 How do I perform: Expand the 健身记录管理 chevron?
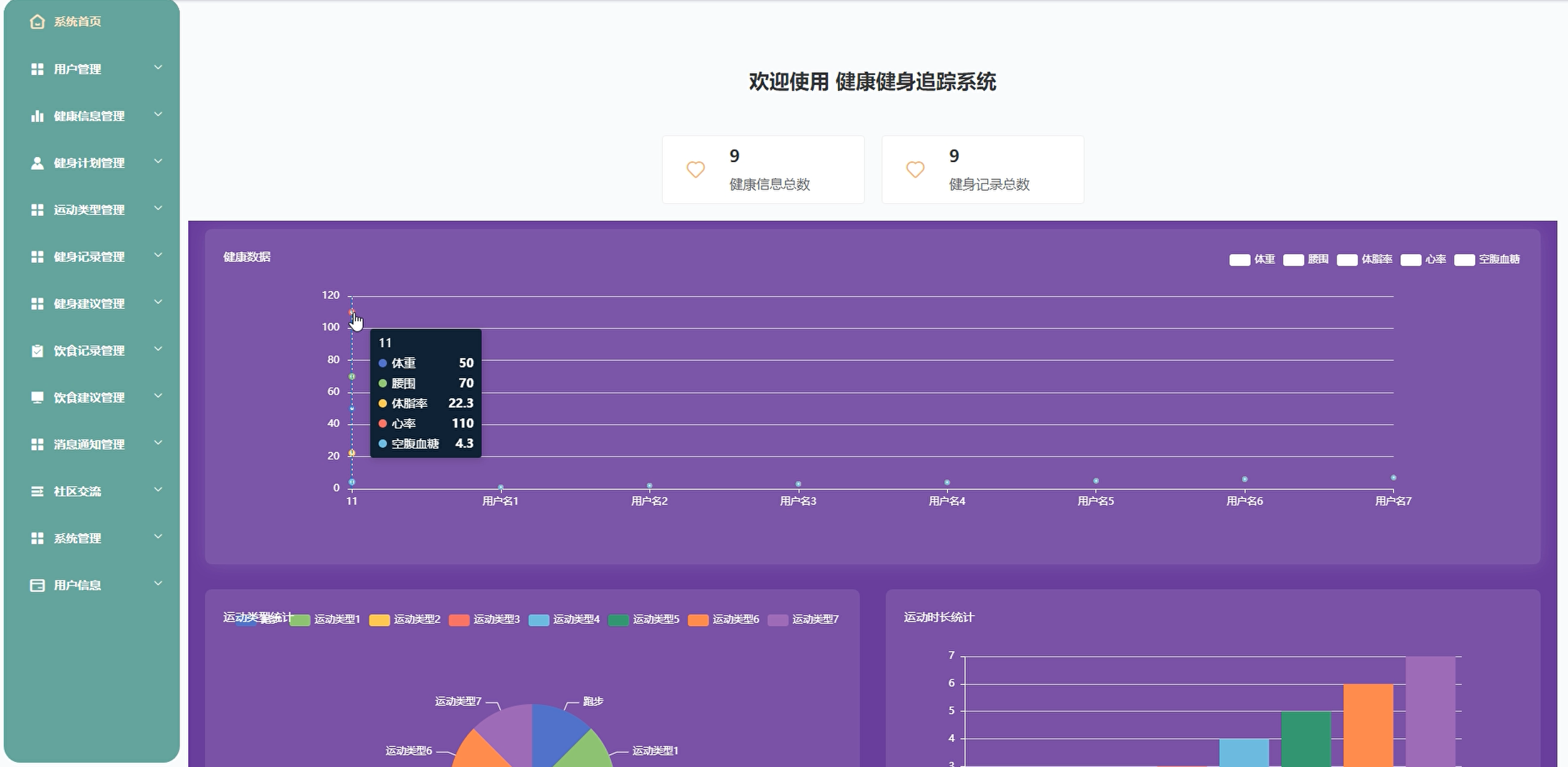click(x=158, y=255)
